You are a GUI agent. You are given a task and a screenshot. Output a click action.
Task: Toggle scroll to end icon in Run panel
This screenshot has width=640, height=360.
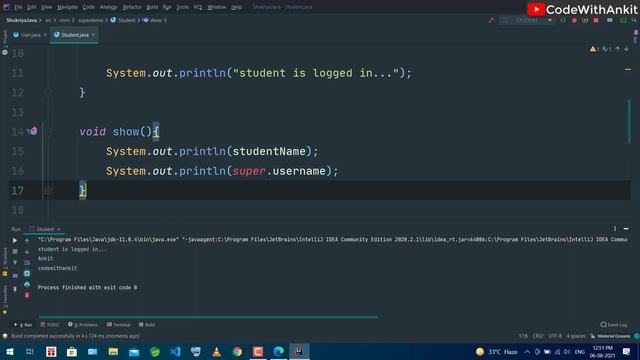(27, 273)
